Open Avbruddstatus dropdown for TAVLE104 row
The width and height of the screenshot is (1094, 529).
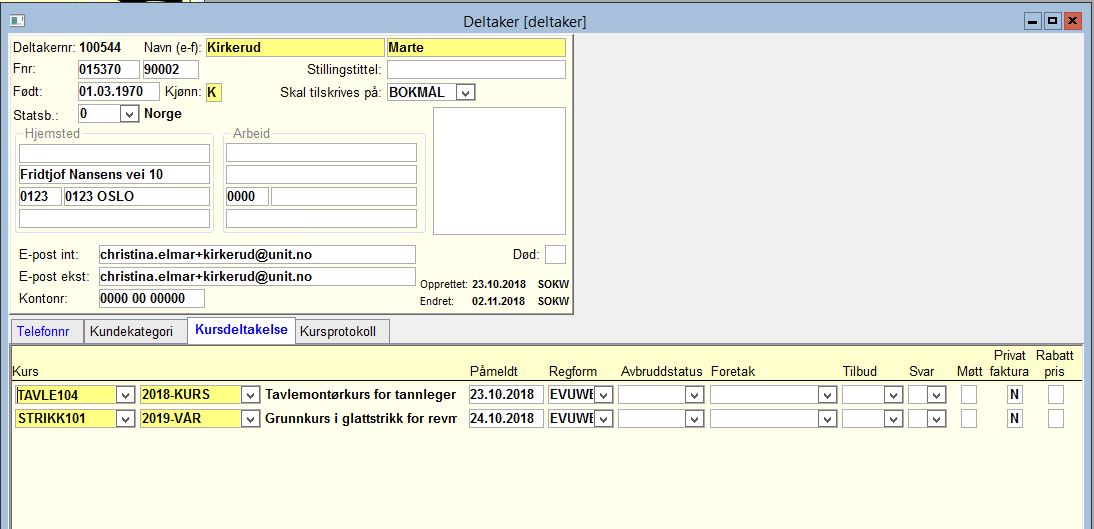(x=694, y=395)
